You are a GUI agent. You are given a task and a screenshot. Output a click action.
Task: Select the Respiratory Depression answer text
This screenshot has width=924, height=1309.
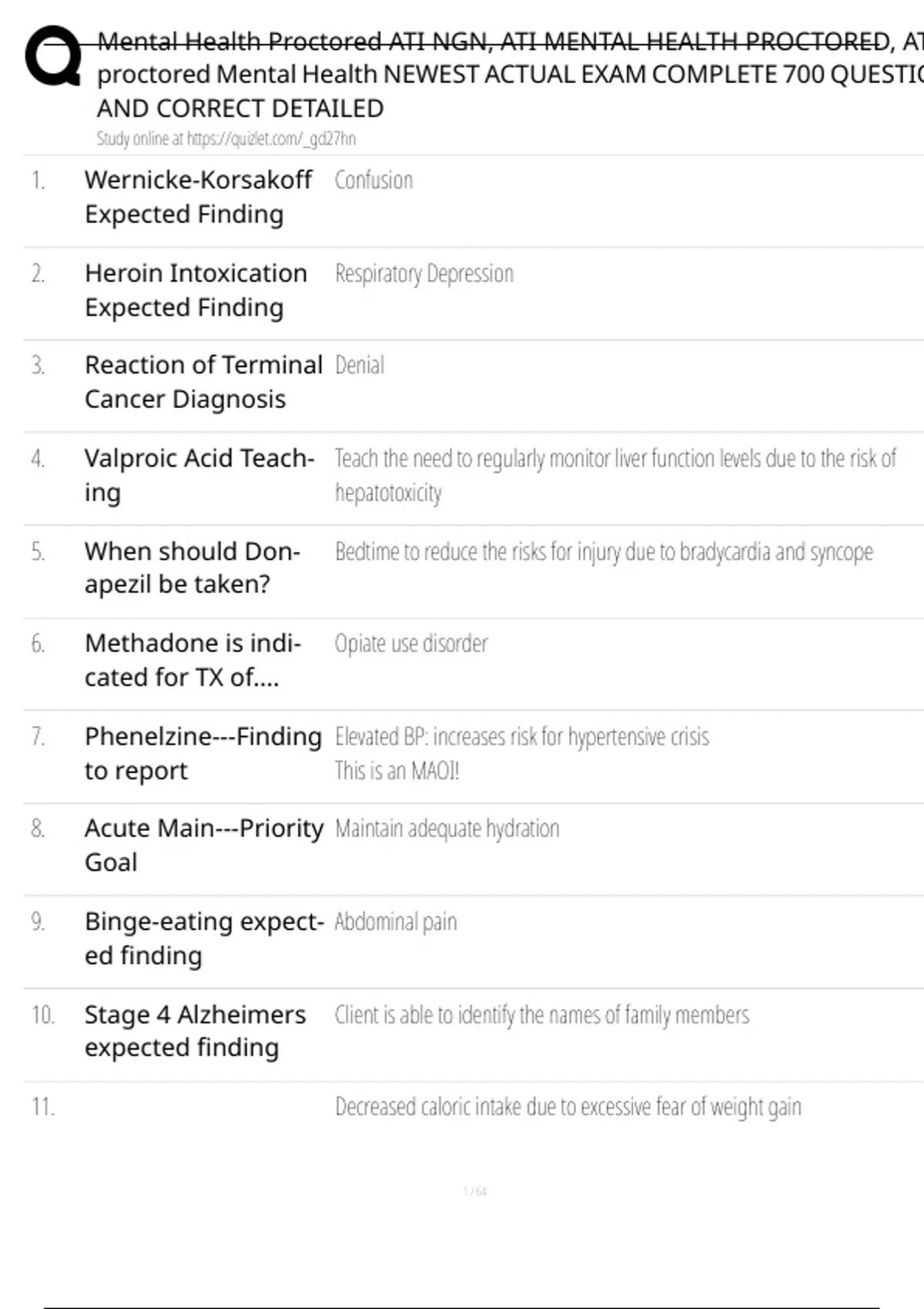pos(424,274)
